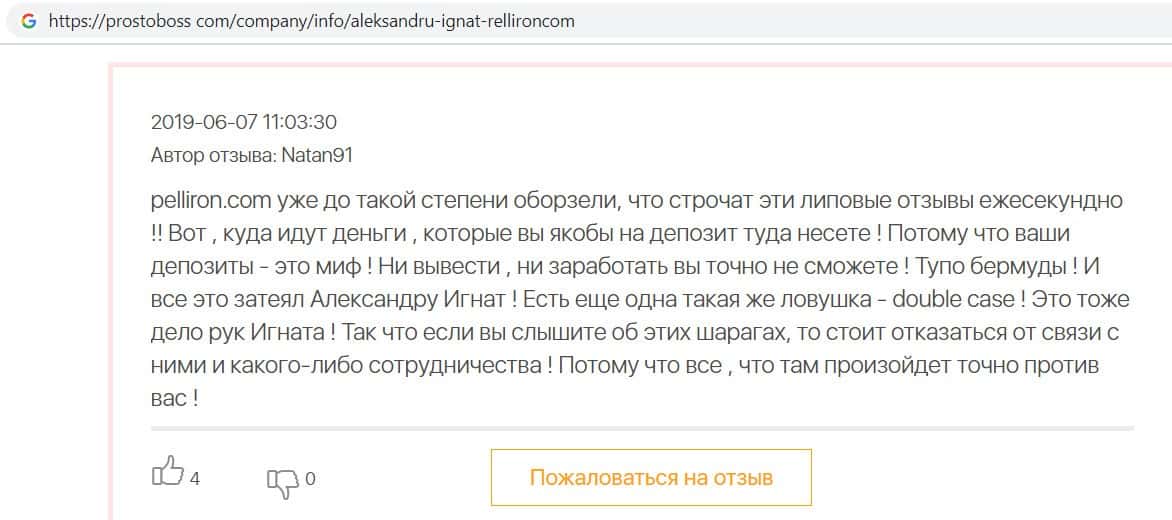The image size is (1172, 520).
Task: Click the horizontal divider under the review
Action: coord(641,428)
